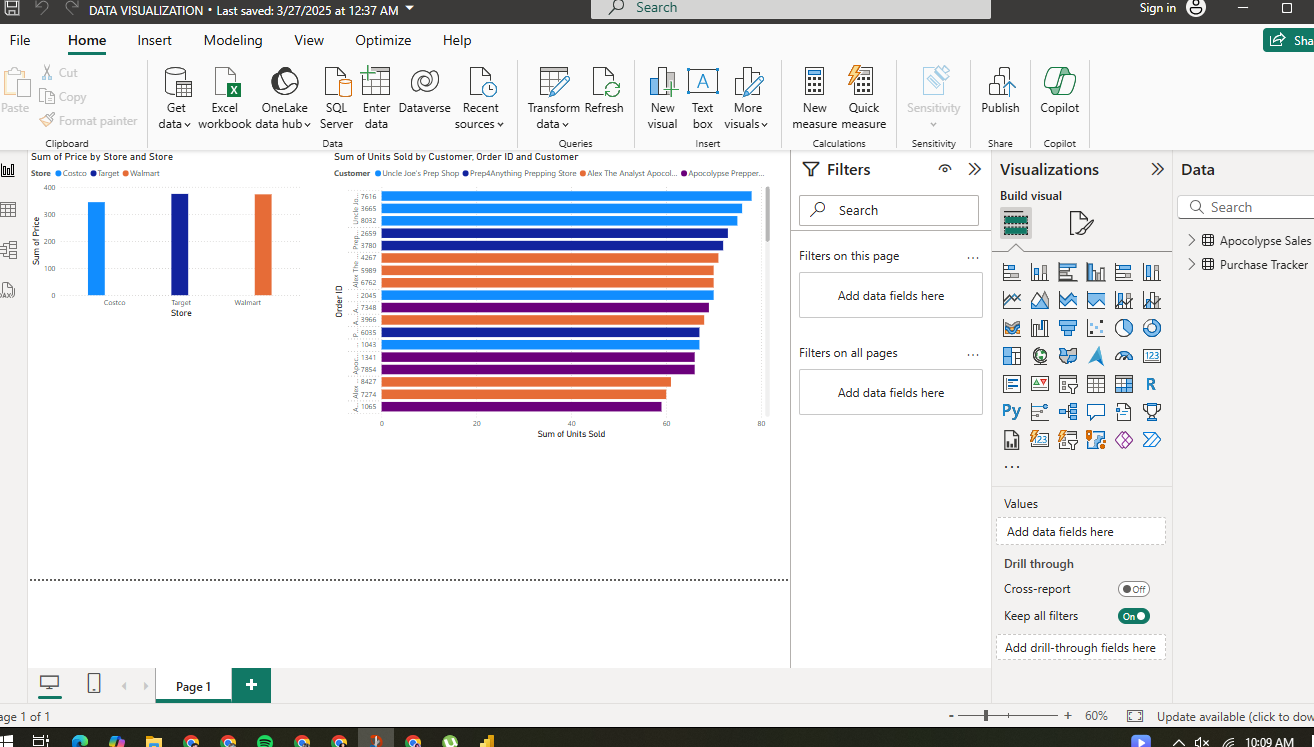Choose the Pie chart visual

click(x=1124, y=328)
